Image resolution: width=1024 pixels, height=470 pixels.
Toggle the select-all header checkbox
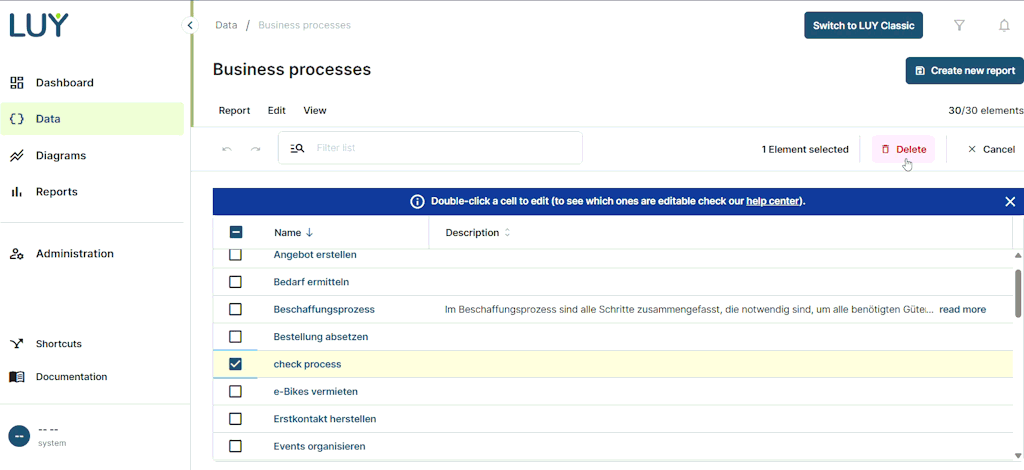point(236,232)
